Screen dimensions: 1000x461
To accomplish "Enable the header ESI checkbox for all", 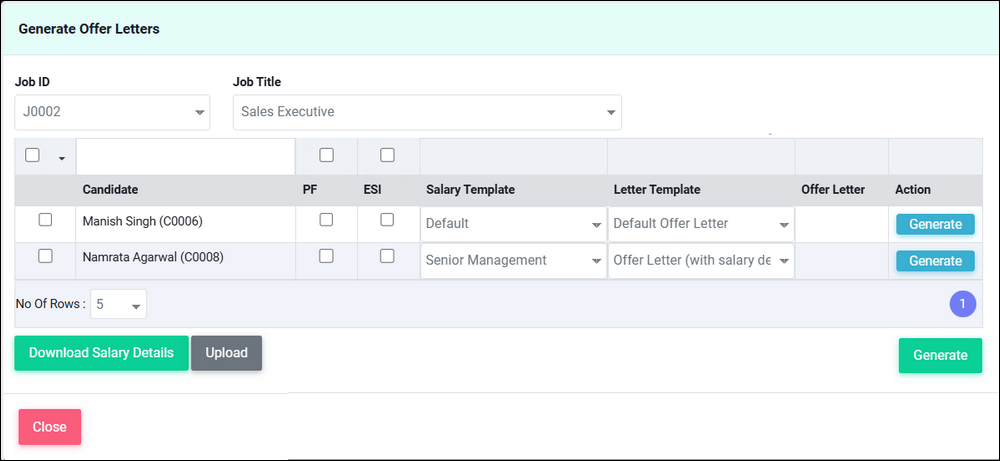I will [x=387, y=155].
